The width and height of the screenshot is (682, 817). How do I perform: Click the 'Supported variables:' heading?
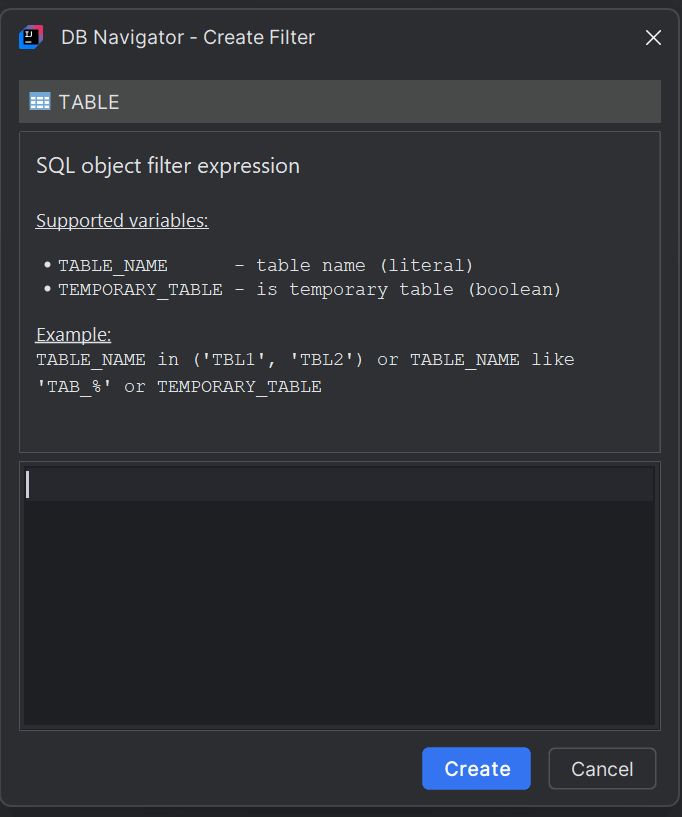tap(122, 220)
